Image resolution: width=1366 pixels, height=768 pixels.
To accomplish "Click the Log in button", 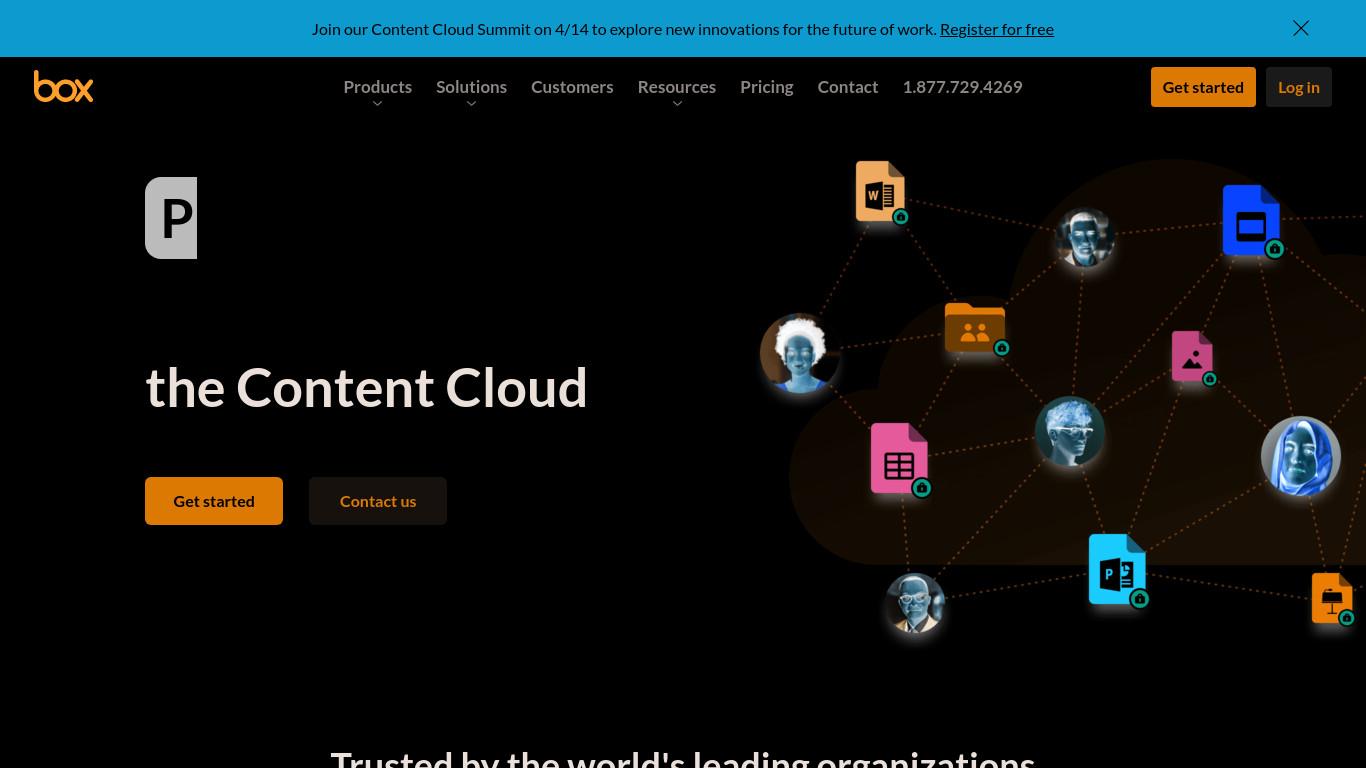I will [1298, 87].
